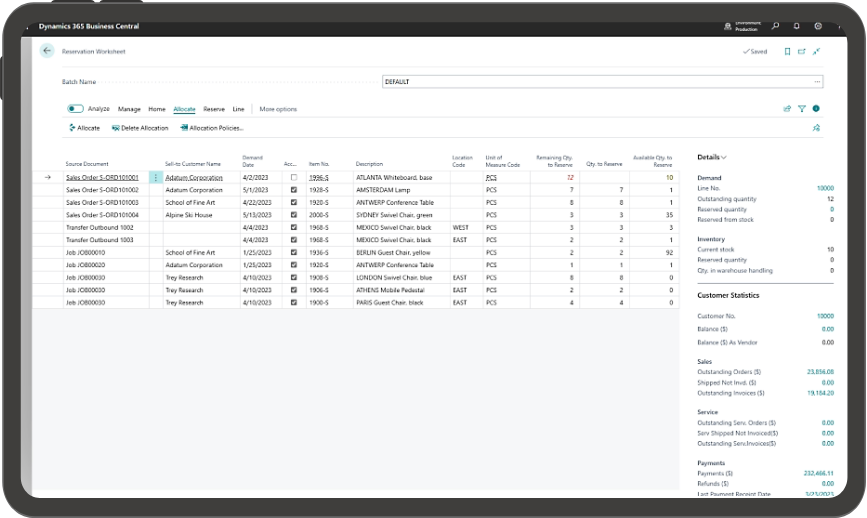Open Line No. 10000 value in Demand
The image size is (867, 518).
(825, 189)
